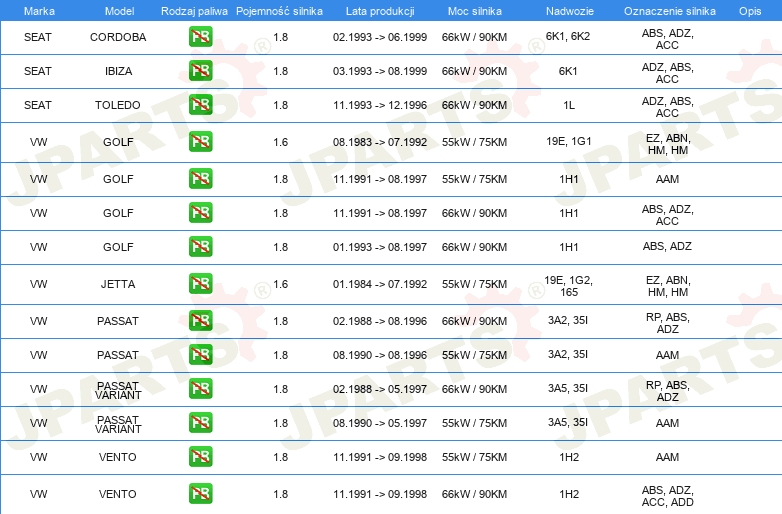Select the CORDOBA model cell
Viewport: 782px width, 514px height.
[118, 37]
